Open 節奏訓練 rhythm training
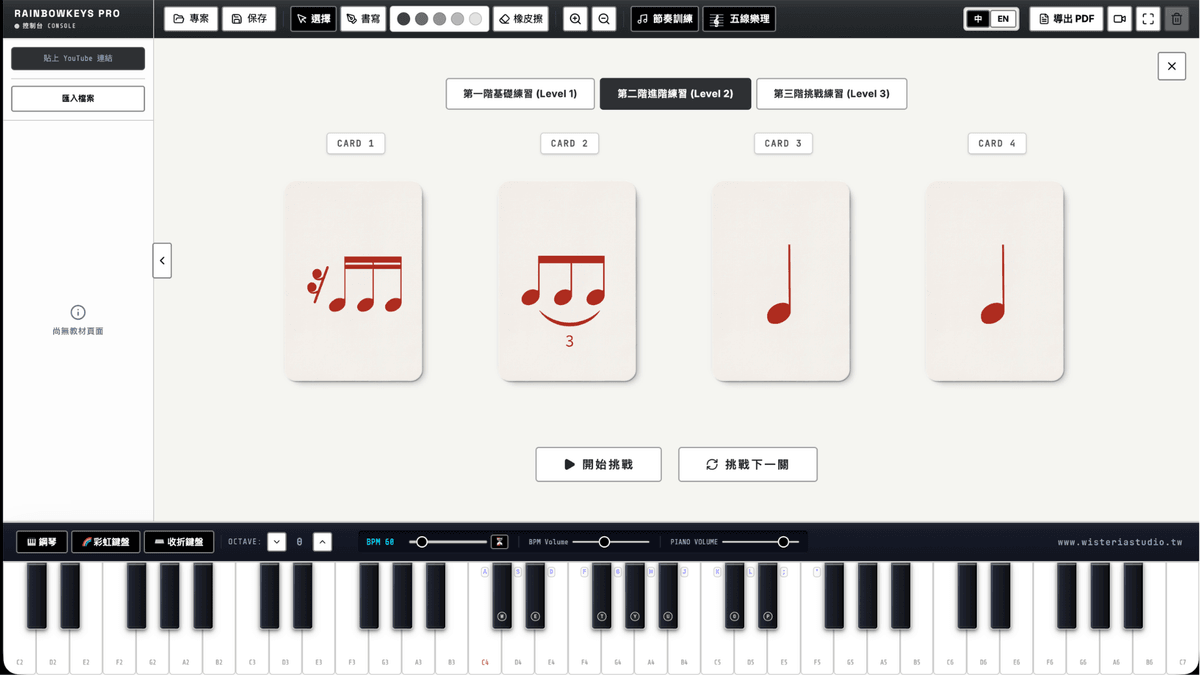 (x=665, y=19)
